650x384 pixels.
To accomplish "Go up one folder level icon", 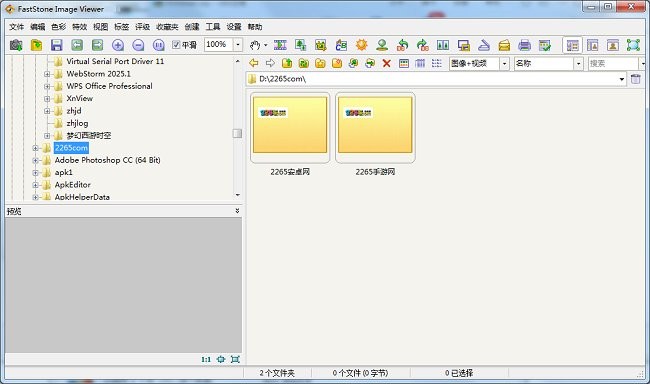I will pyautogui.click(x=287, y=63).
